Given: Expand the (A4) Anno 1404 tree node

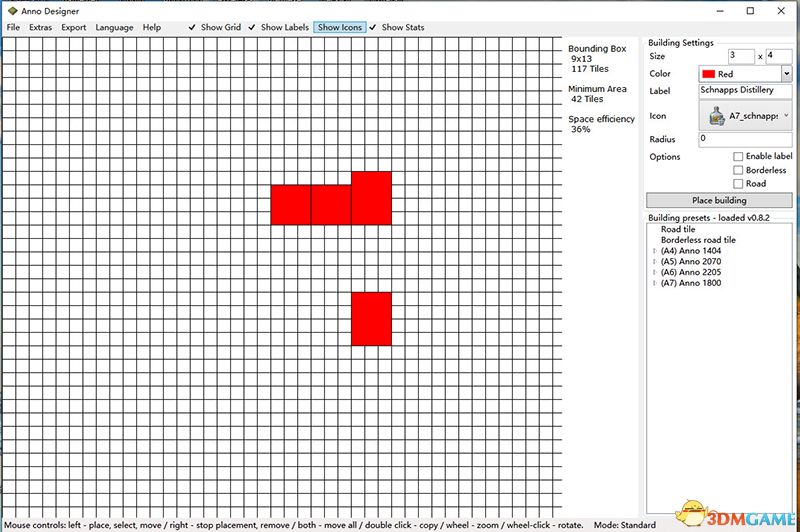Looking at the screenshot, I should 654,251.
